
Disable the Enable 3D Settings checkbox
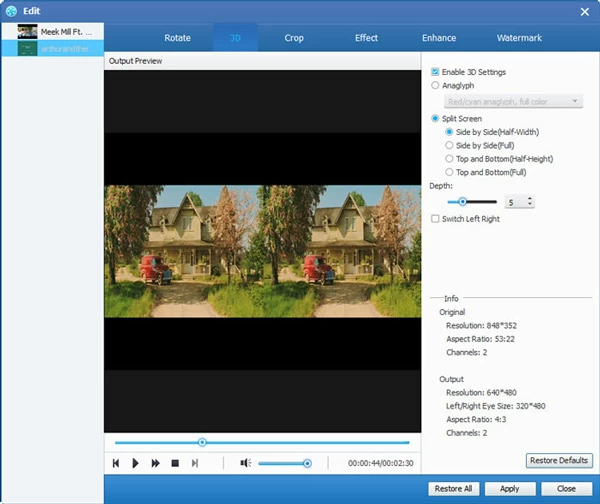[435, 73]
